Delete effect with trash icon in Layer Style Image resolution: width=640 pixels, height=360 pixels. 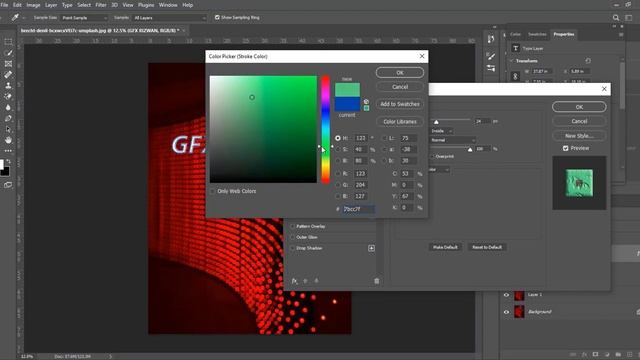coord(377,281)
